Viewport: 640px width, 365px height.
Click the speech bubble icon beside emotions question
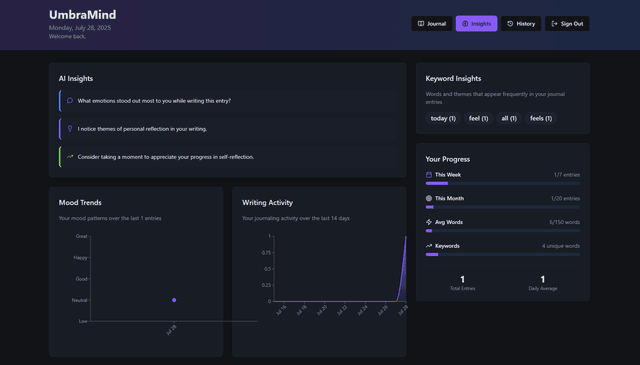tap(70, 100)
